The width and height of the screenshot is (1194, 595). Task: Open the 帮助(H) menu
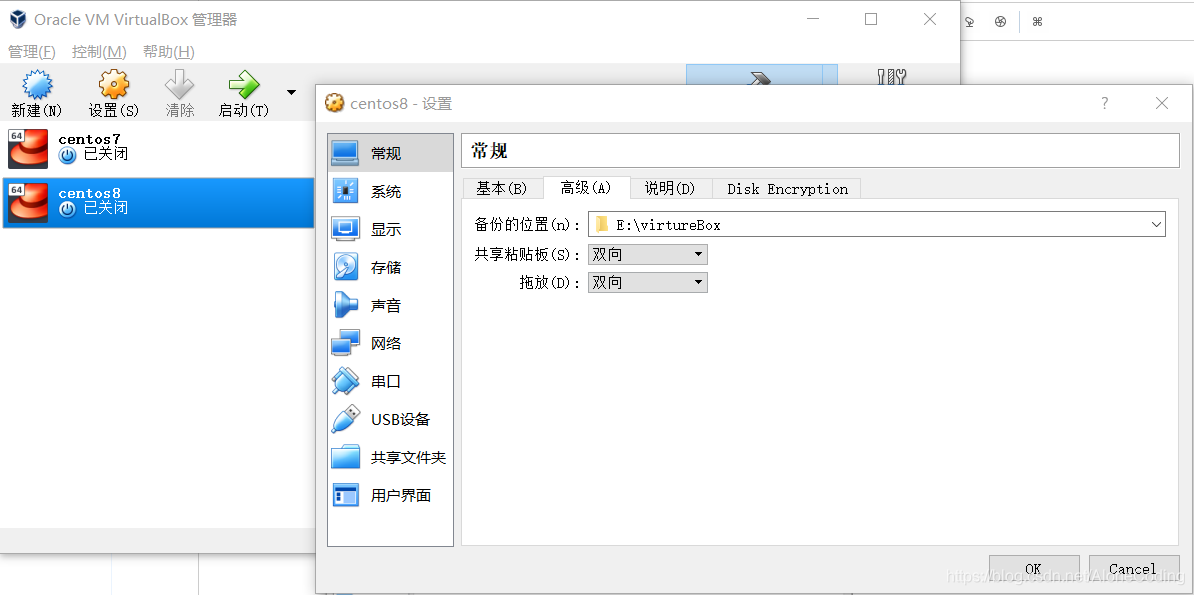click(x=168, y=52)
